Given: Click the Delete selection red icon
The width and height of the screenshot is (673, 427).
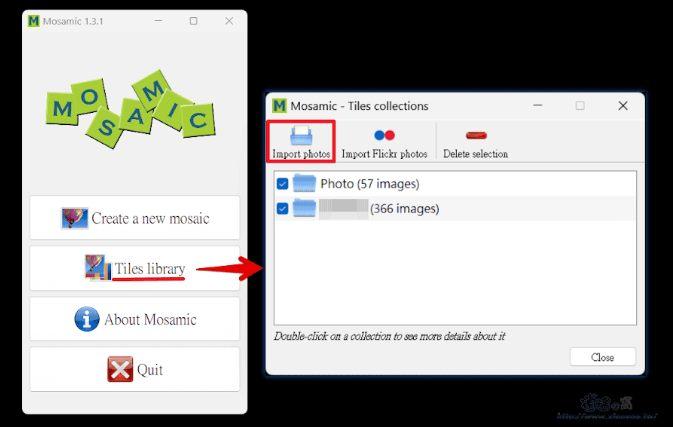Looking at the screenshot, I should coord(476,136).
